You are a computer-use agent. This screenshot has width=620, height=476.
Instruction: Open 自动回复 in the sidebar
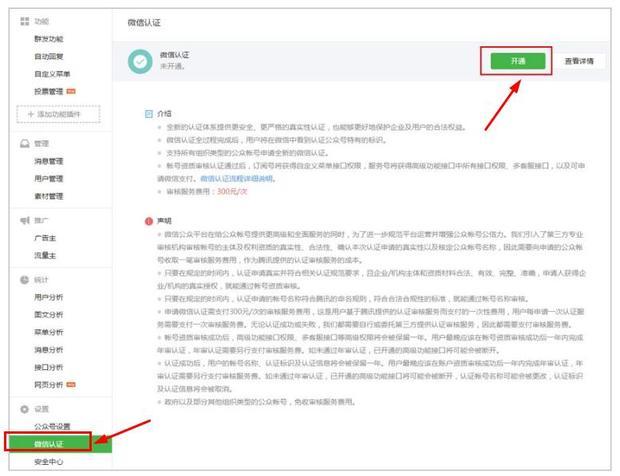click(x=49, y=57)
